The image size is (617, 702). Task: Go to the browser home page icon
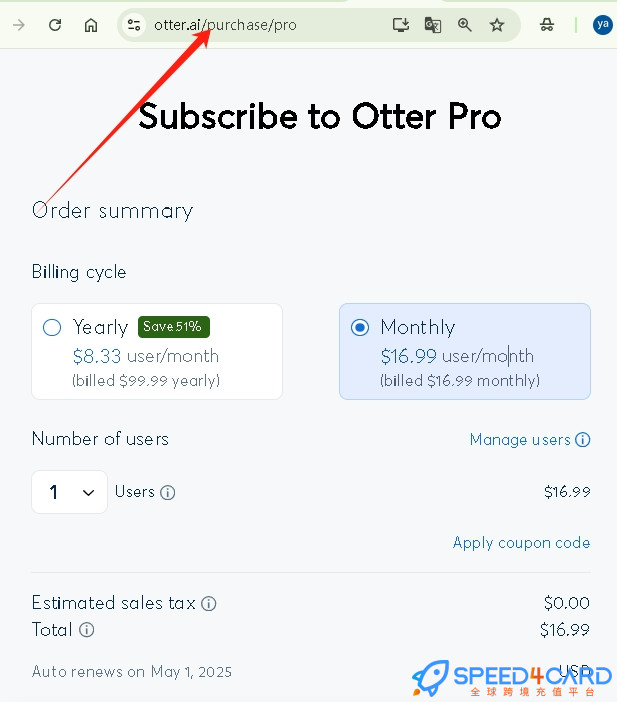click(x=91, y=25)
